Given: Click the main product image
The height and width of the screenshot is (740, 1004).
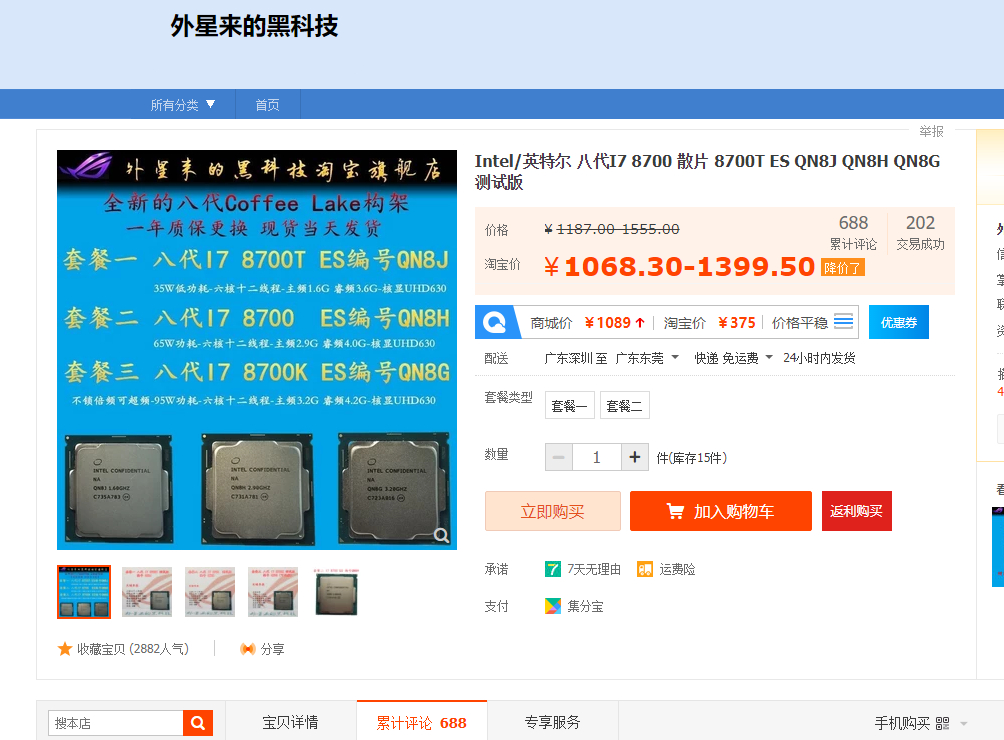Looking at the screenshot, I should (x=257, y=350).
